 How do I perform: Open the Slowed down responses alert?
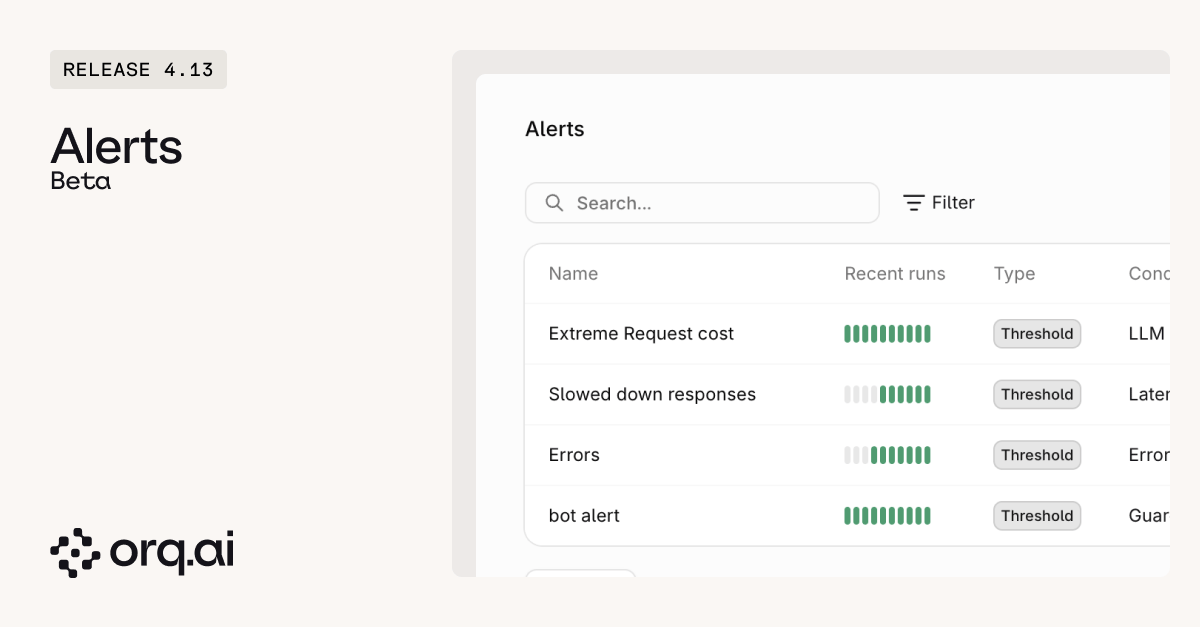652,394
